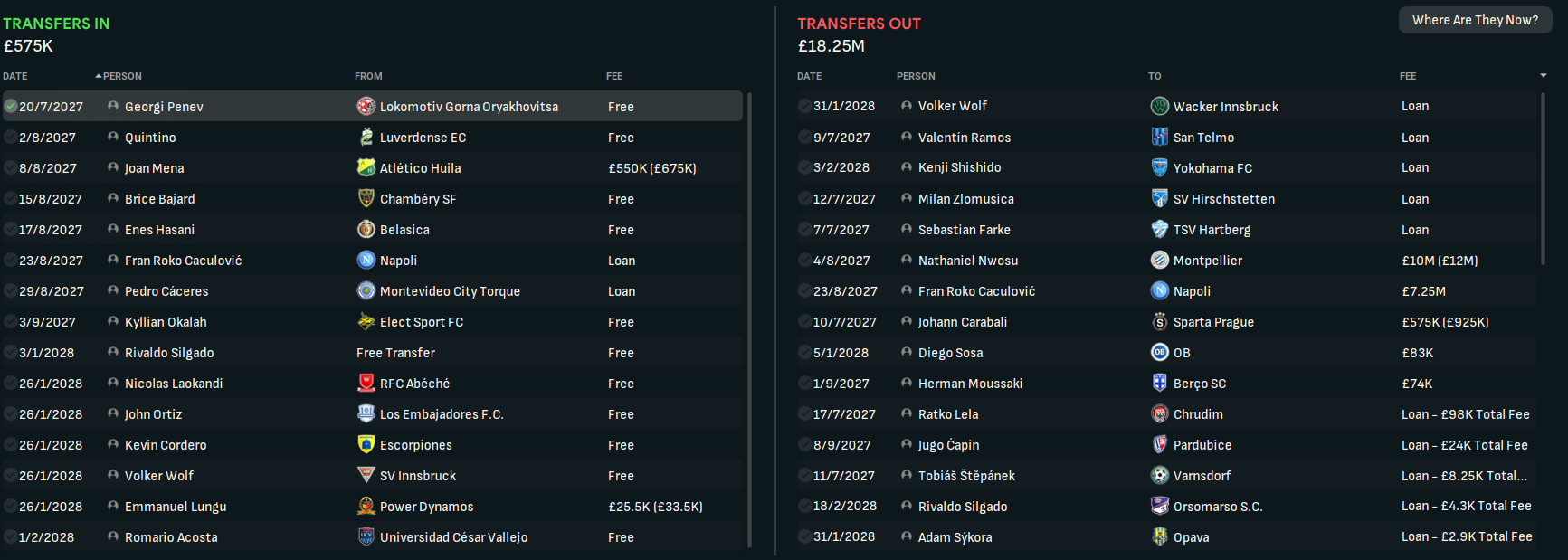Image resolution: width=1568 pixels, height=560 pixels.
Task: Toggle the selection tick for Georgi Penev row
Action: tap(11, 107)
